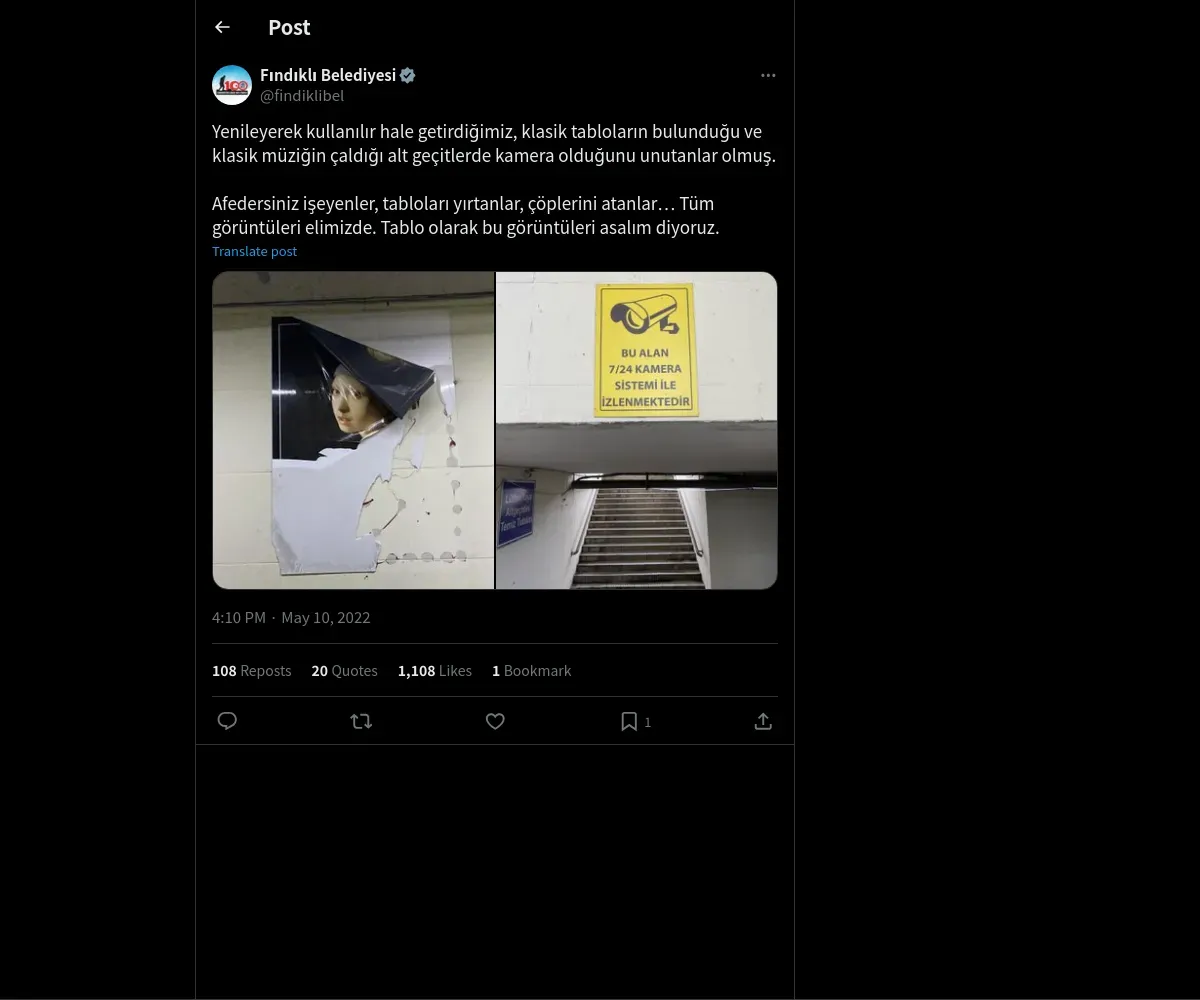Click the 1 Bookmark count
Image resolution: width=1200 pixels, height=1000 pixels.
click(x=531, y=670)
